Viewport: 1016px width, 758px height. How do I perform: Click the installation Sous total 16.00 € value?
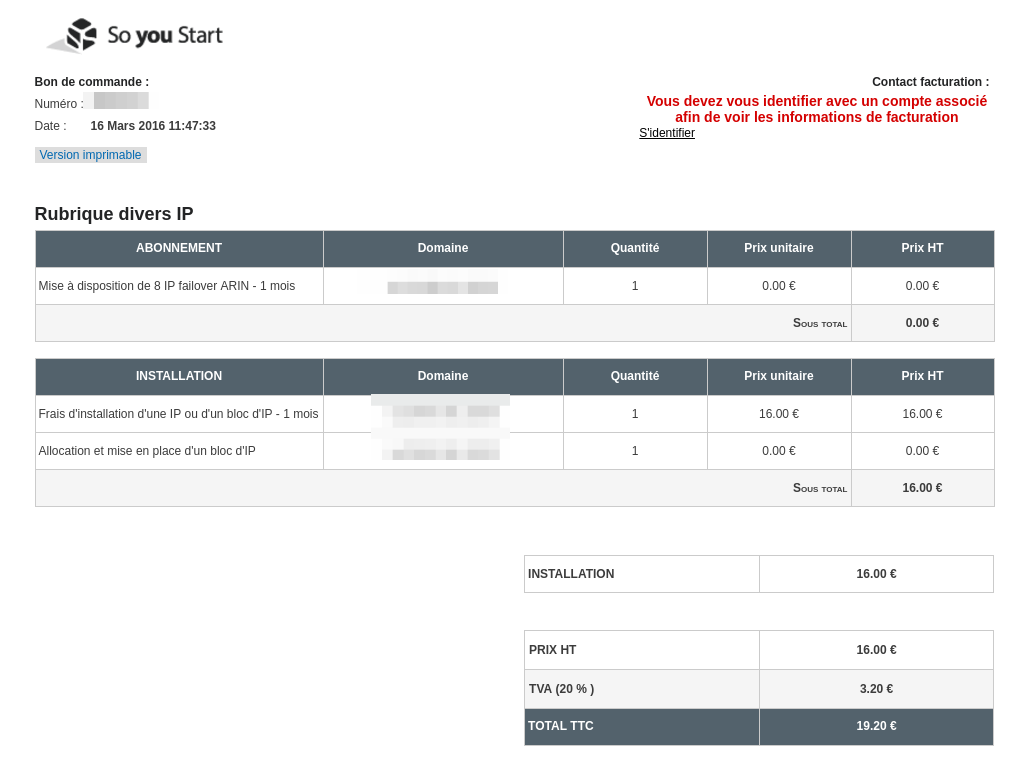922,488
